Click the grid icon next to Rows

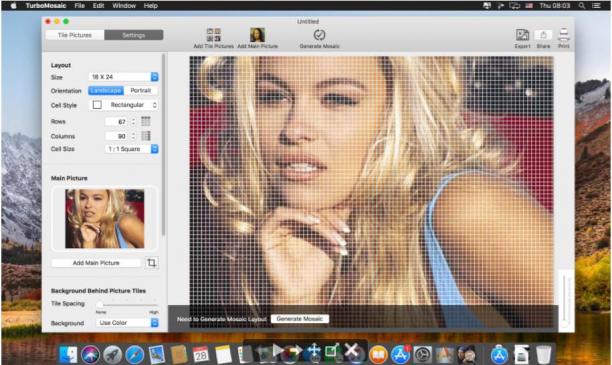click(146, 121)
